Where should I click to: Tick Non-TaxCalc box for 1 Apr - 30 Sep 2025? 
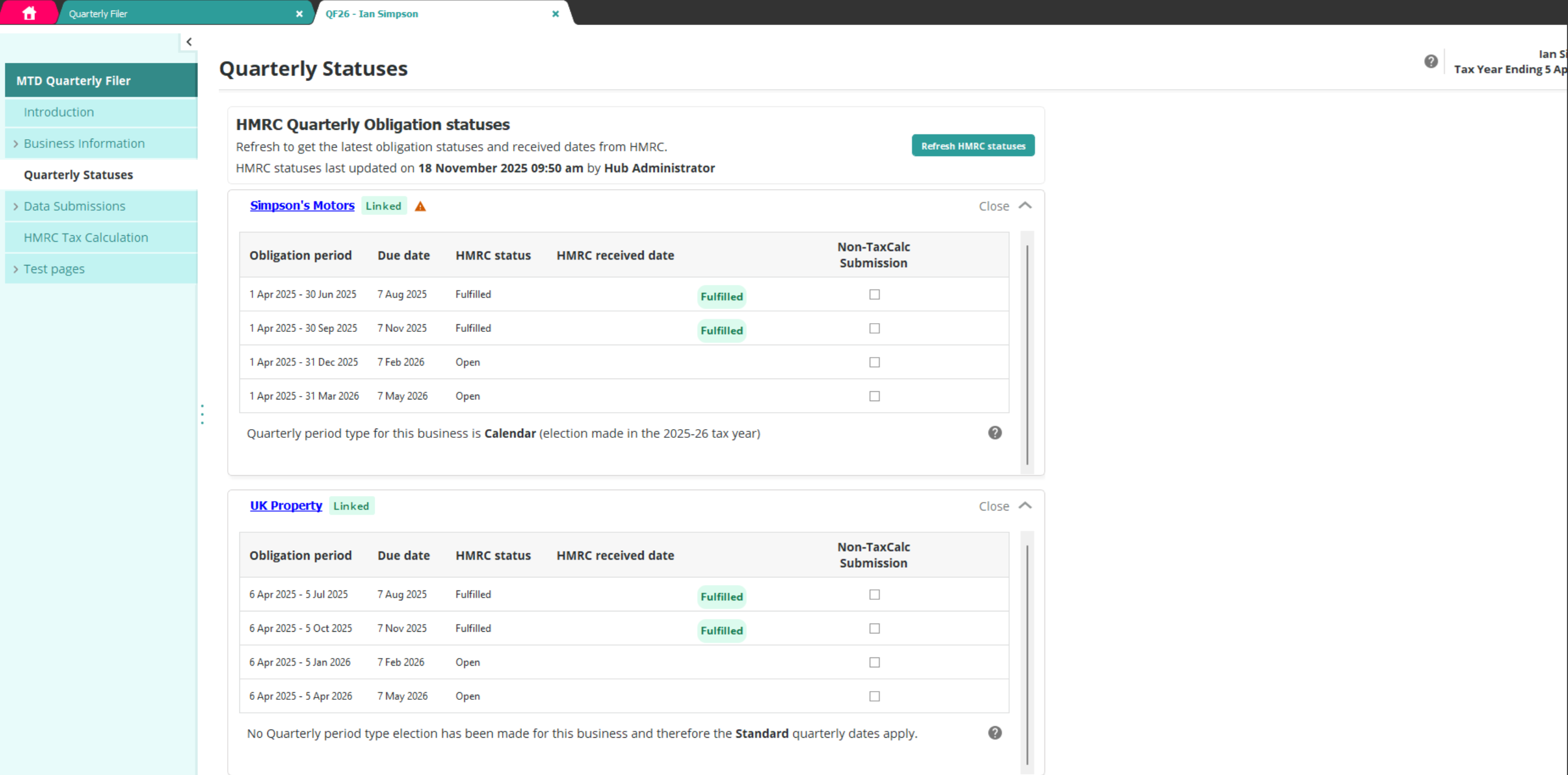coord(874,328)
